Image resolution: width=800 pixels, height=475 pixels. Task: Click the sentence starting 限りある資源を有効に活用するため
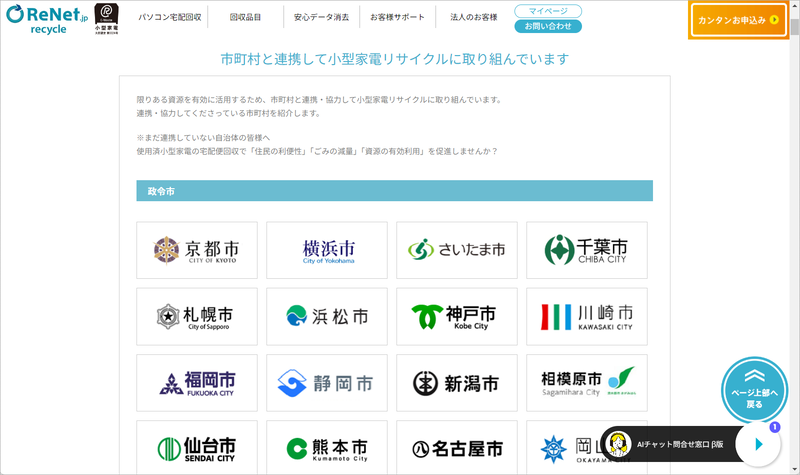click(320, 100)
